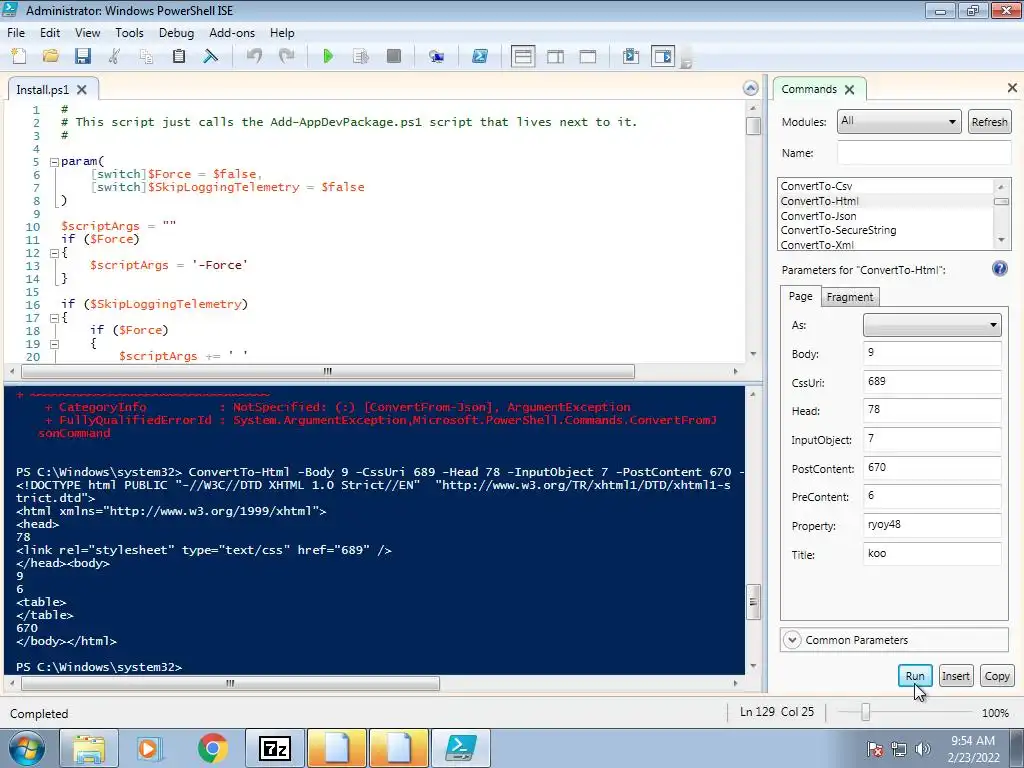1024x768 pixels.
Task: Open the toolbar options overflow arrow
Action: (x=686, y=63)
